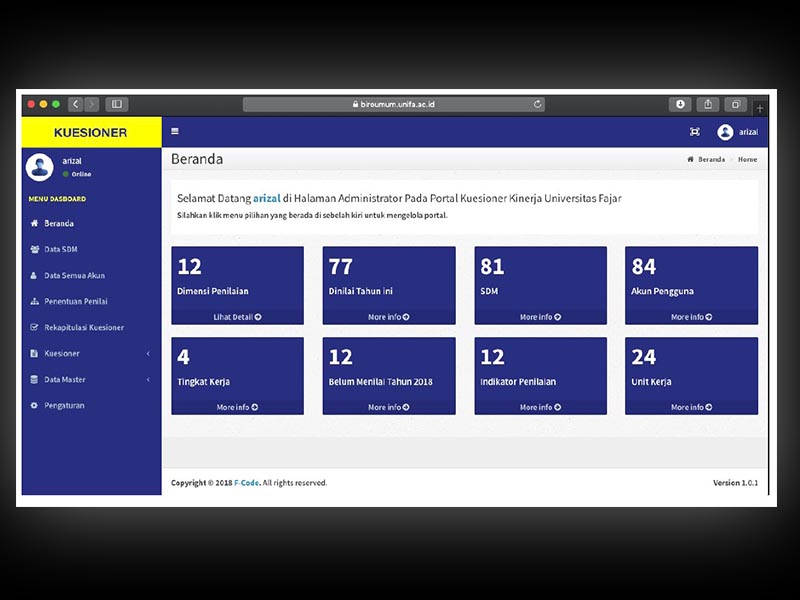Open the arizal user avatar menu
Image resolution: width=800 pixels, height=600 pixels.
click(x=737, y=132)
